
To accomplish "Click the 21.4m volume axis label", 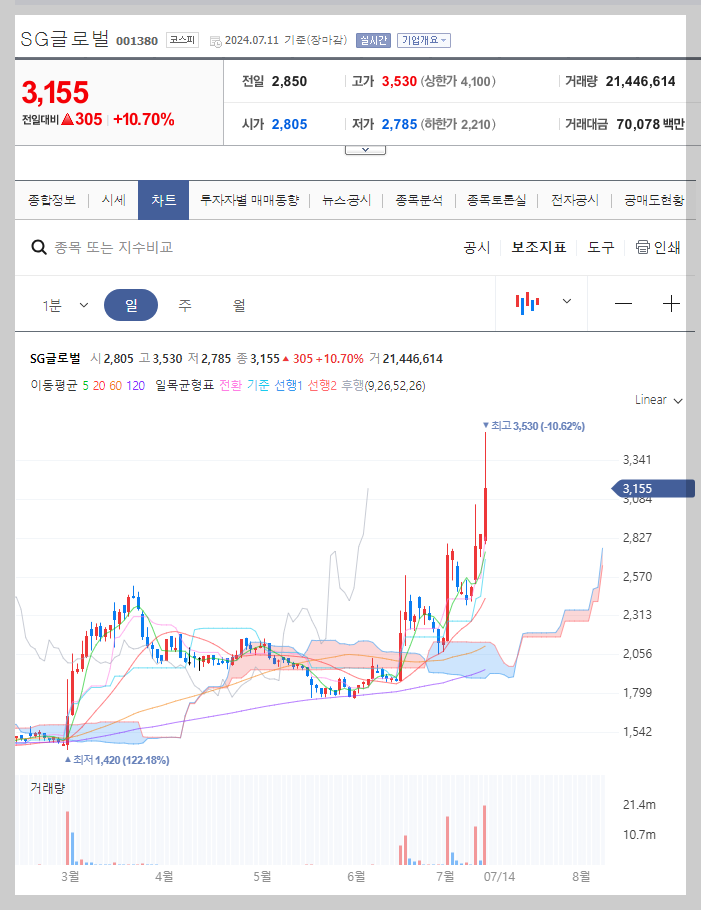I will point(639,804).
